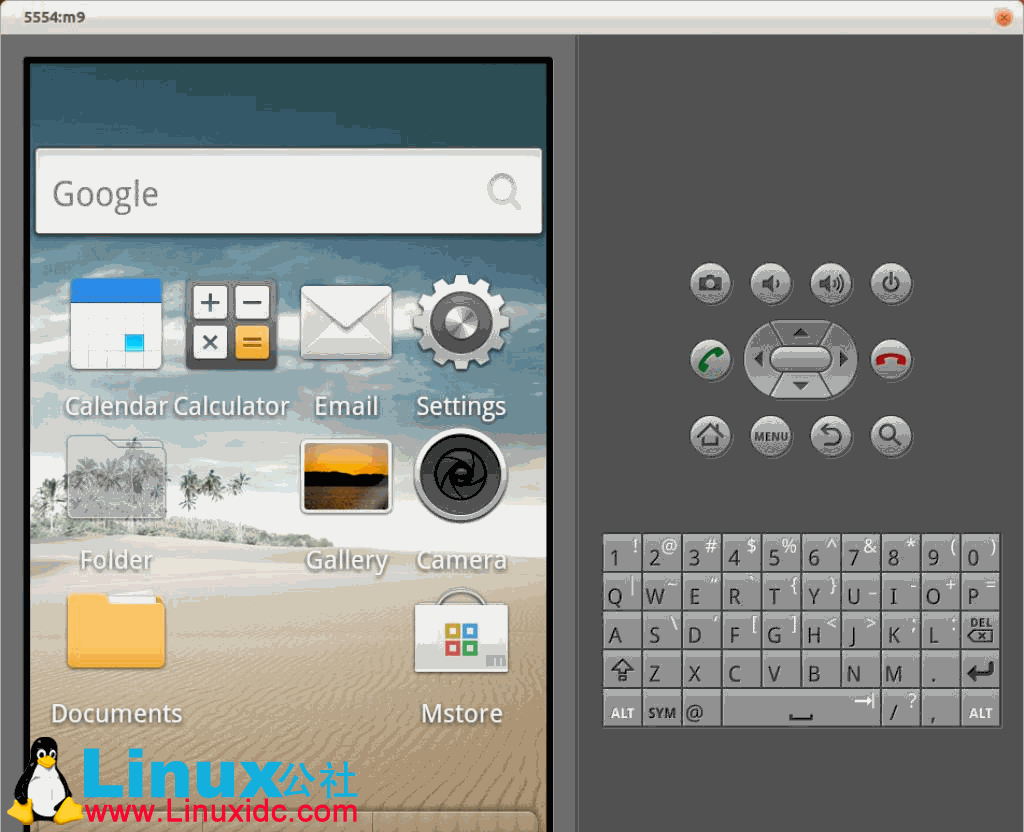Open Android Settings gear icon
The height and width of the screenshot is (832, 1024).
(x=461, y=323)
